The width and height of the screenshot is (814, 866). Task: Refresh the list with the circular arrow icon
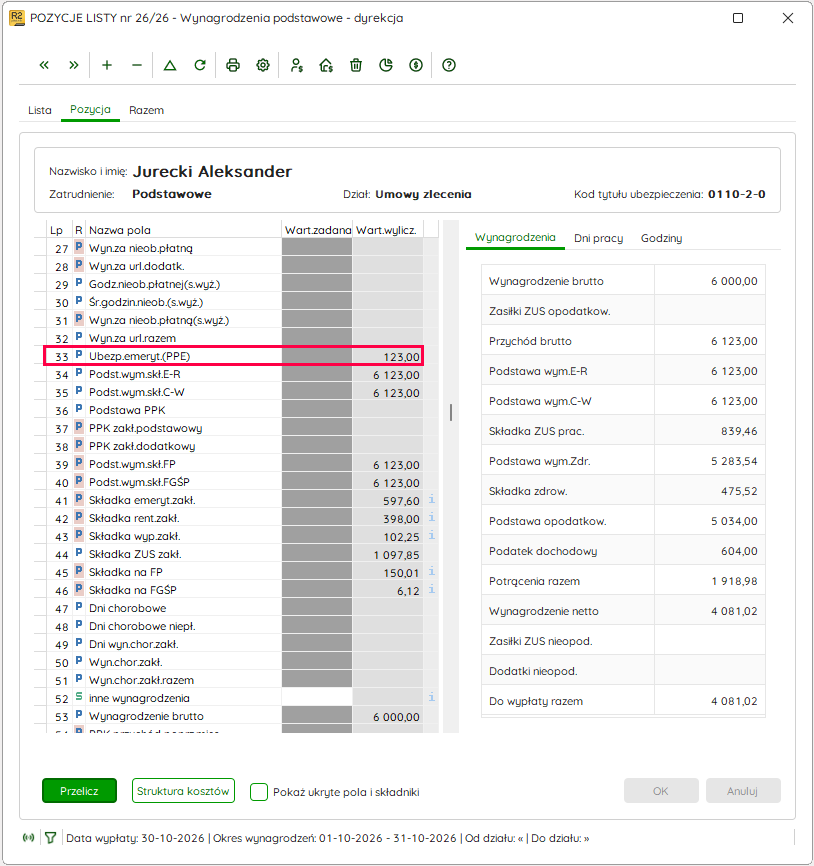click(200, 65)
